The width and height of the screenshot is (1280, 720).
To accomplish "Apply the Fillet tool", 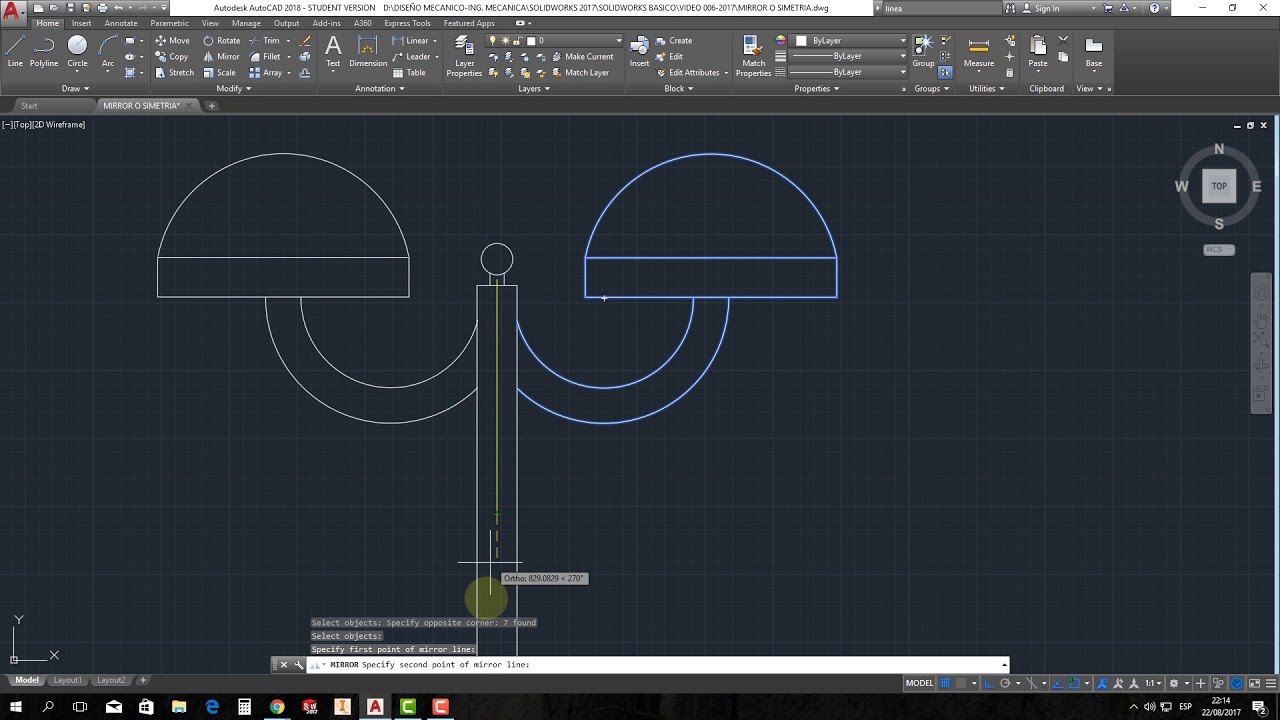I will [265, 57].
